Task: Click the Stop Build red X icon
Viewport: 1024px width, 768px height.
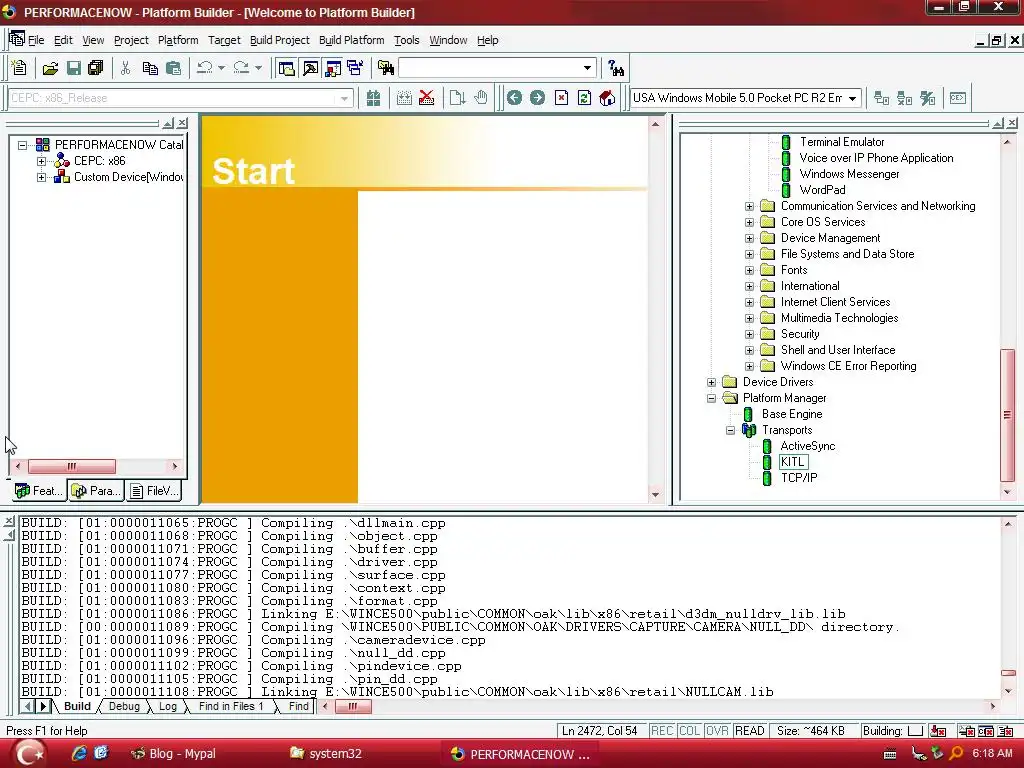Action: click(x=426, y=98)
